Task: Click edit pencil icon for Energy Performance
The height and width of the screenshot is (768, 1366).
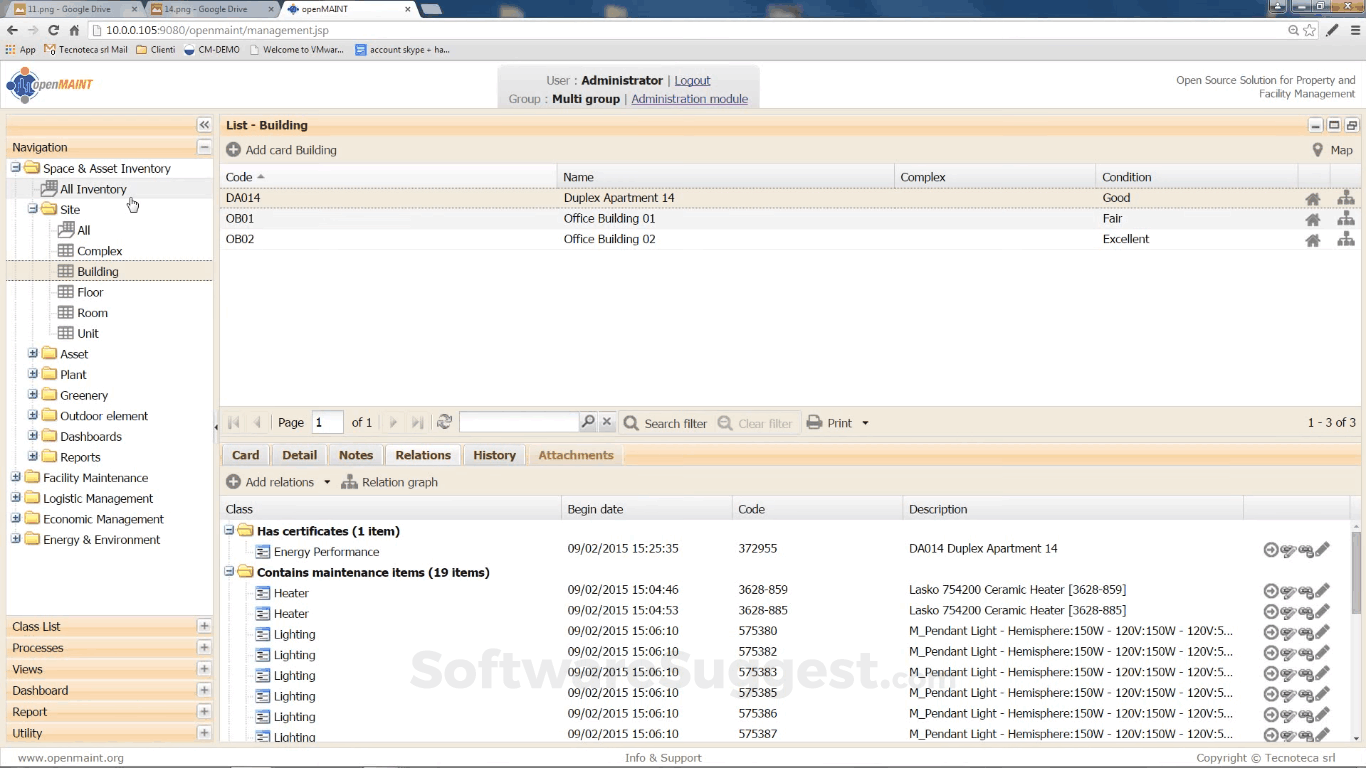Action: tap(1323, 549)
